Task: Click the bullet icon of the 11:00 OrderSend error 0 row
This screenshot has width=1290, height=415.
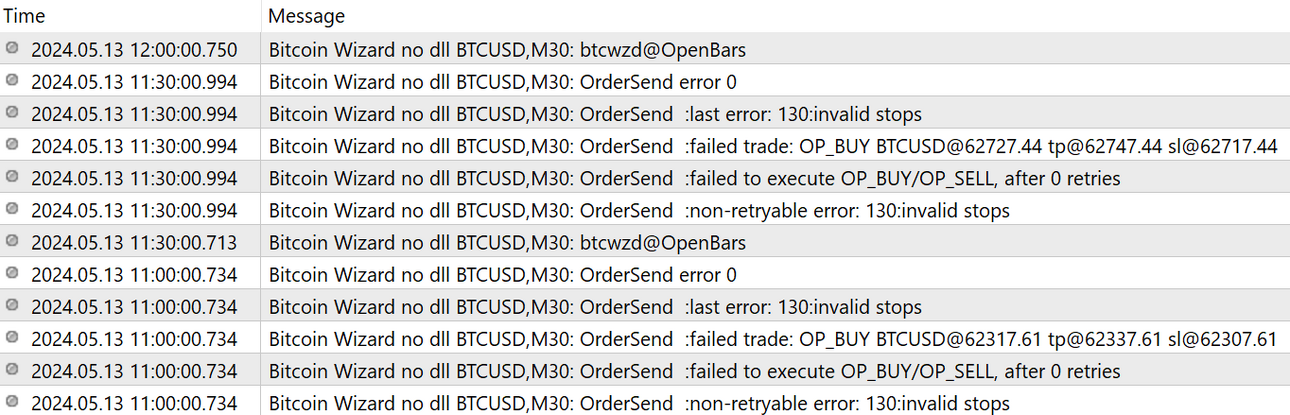Action: 13,273
